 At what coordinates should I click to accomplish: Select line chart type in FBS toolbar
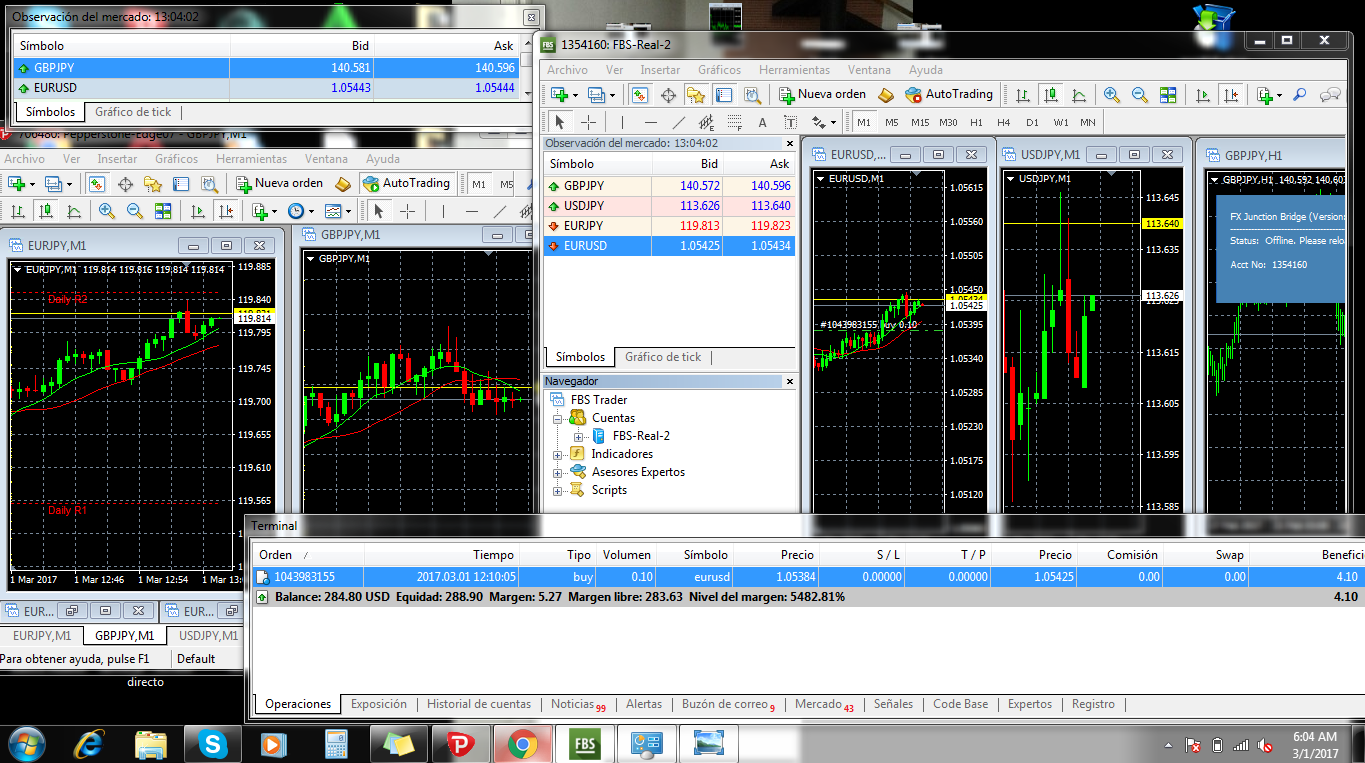[1079, 94]
